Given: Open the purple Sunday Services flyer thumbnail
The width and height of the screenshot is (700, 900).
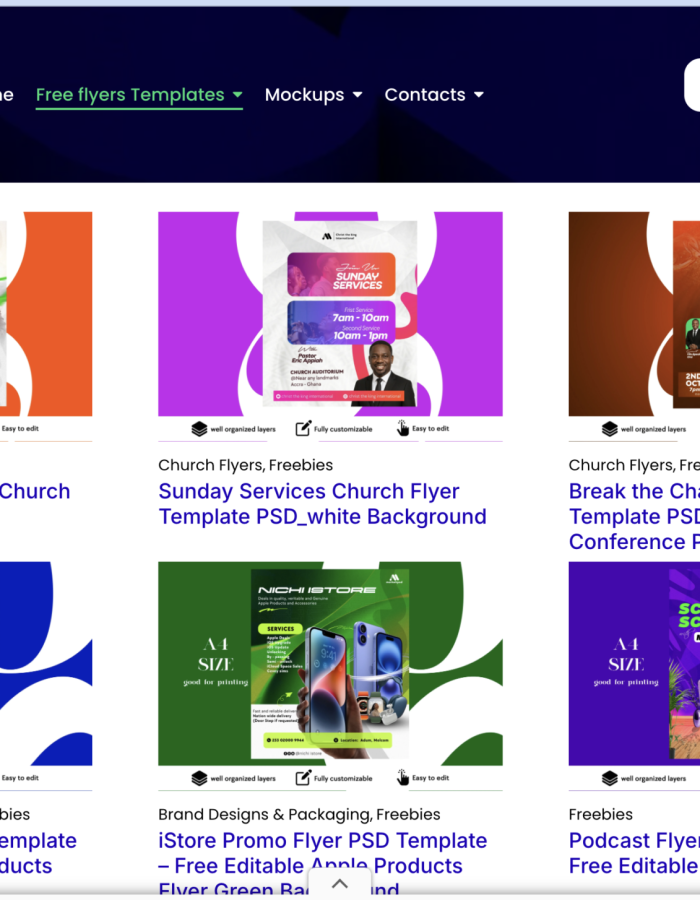Looking at the screenshot, I should tap(330, 314).
